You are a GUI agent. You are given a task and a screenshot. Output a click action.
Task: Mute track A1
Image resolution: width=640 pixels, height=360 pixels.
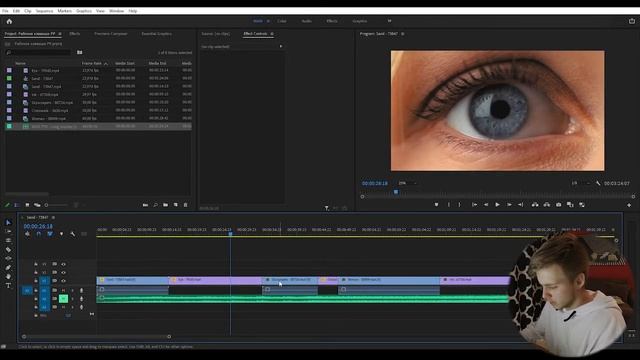(63, 290)
